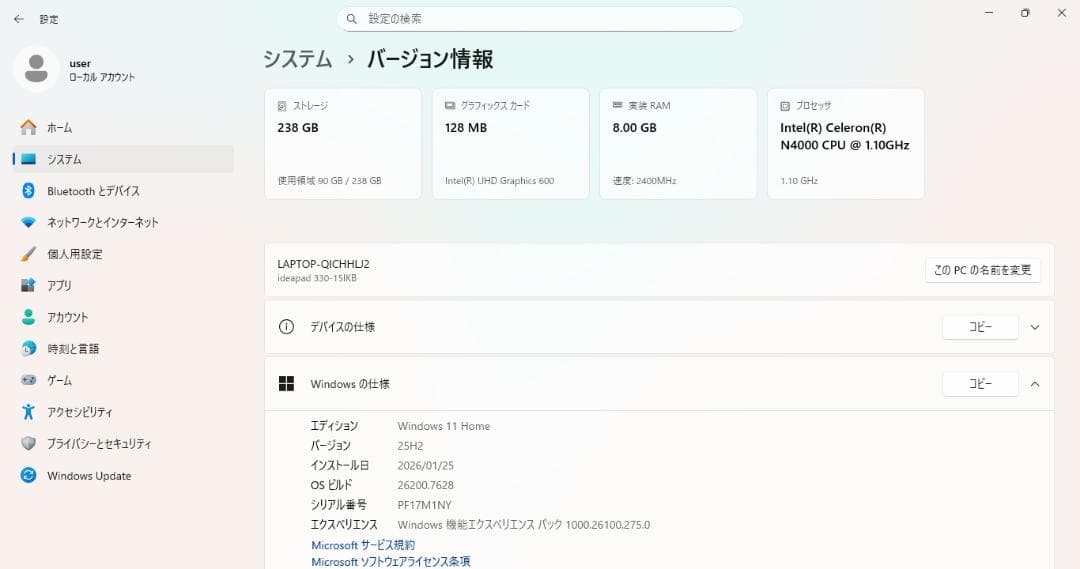Click the Windows Update sync icon
Viewport: 1080px width, 569px height.
tap(28, 475)
